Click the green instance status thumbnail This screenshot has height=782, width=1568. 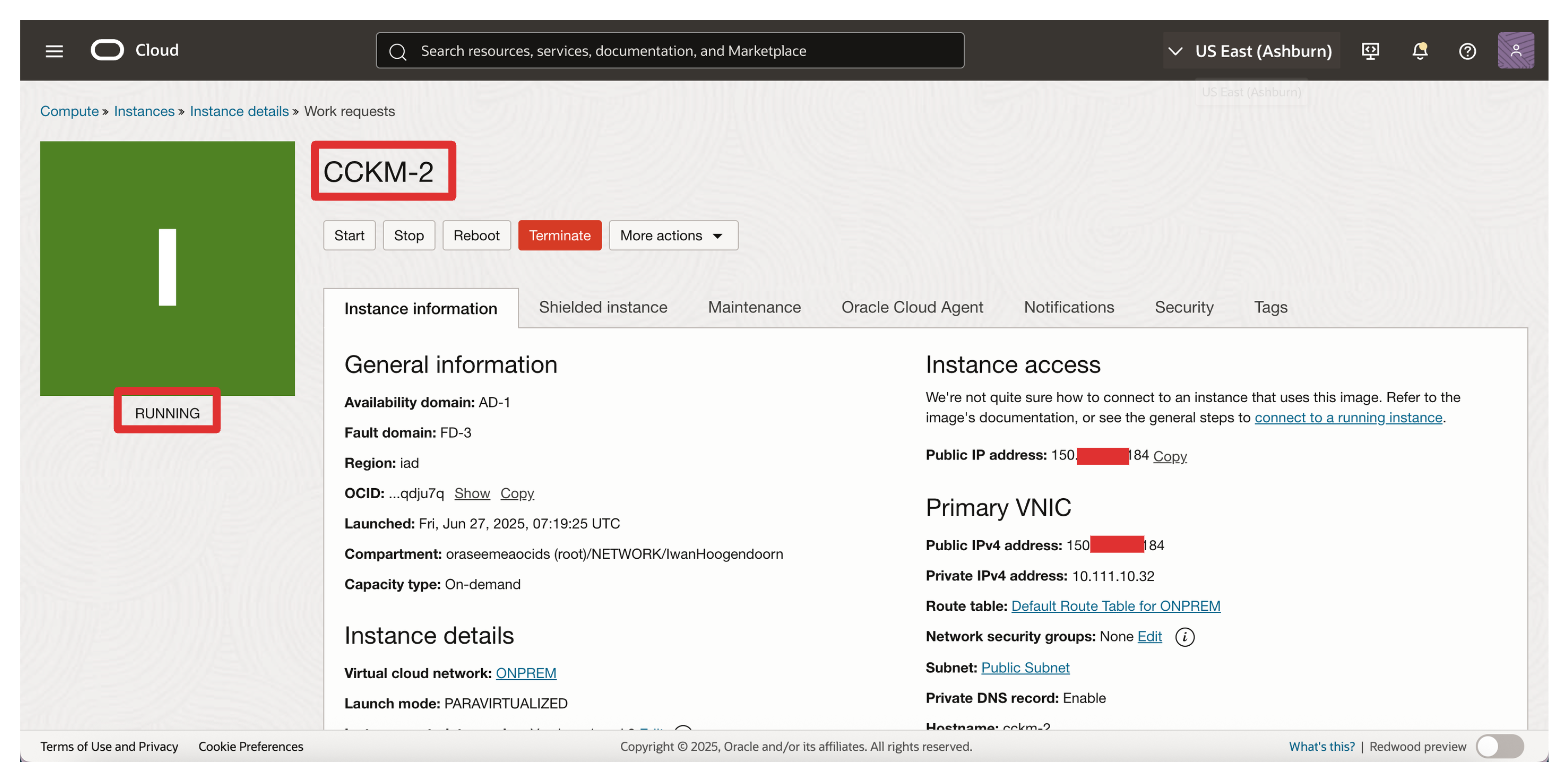pyautogui.click(x=167, y=268)
